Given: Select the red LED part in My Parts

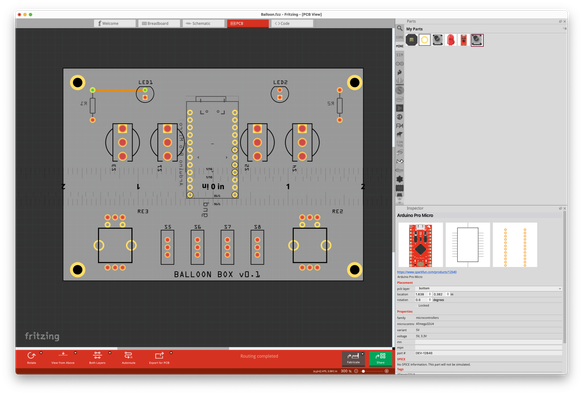Looking at the screenshot, I should click(451, 40).
